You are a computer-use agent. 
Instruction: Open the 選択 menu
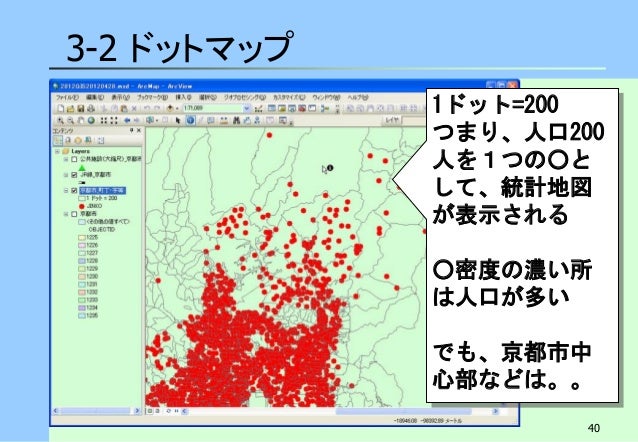coord(208,98)
